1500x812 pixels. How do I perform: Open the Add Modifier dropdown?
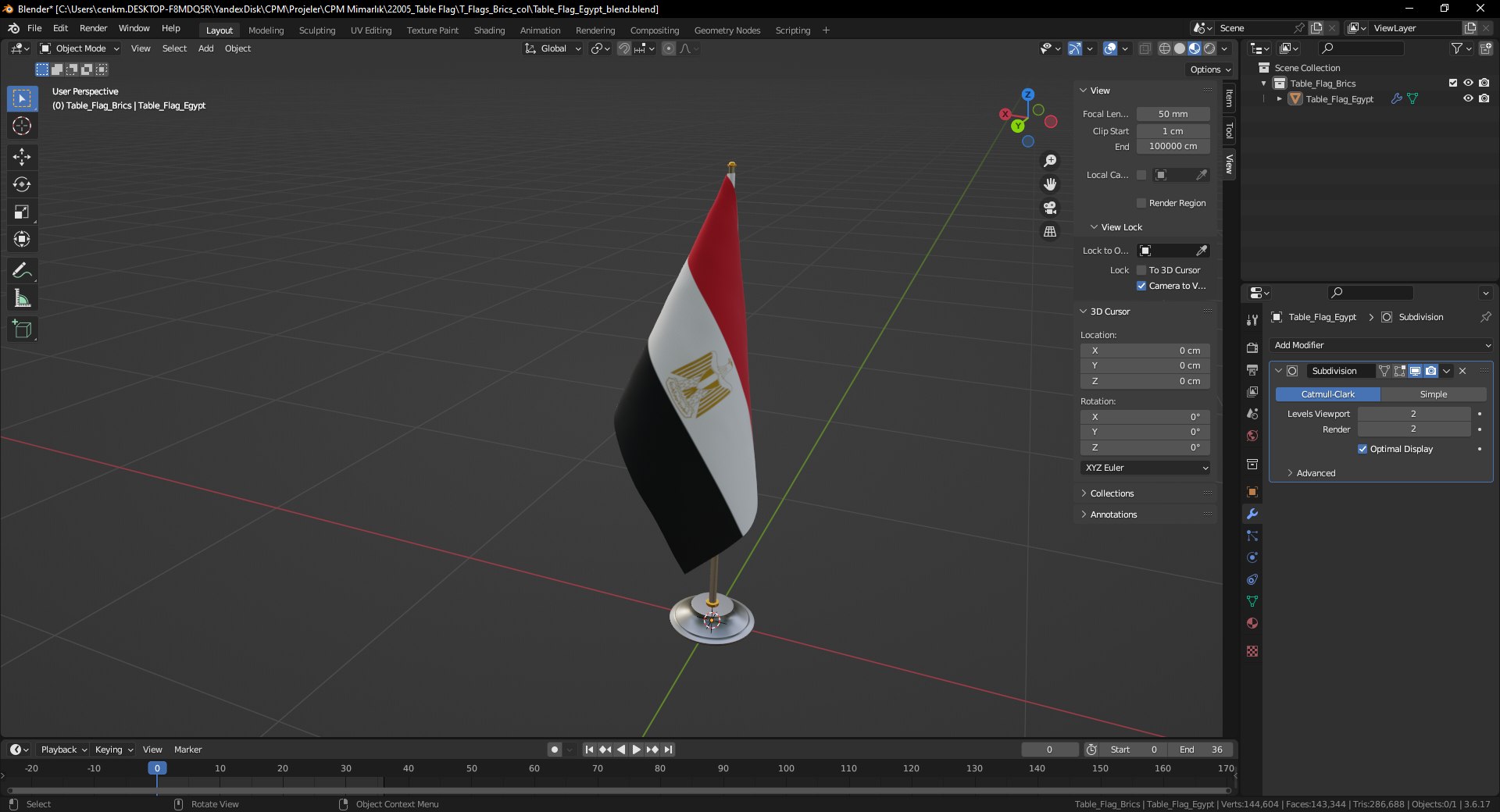(1381, 345)
